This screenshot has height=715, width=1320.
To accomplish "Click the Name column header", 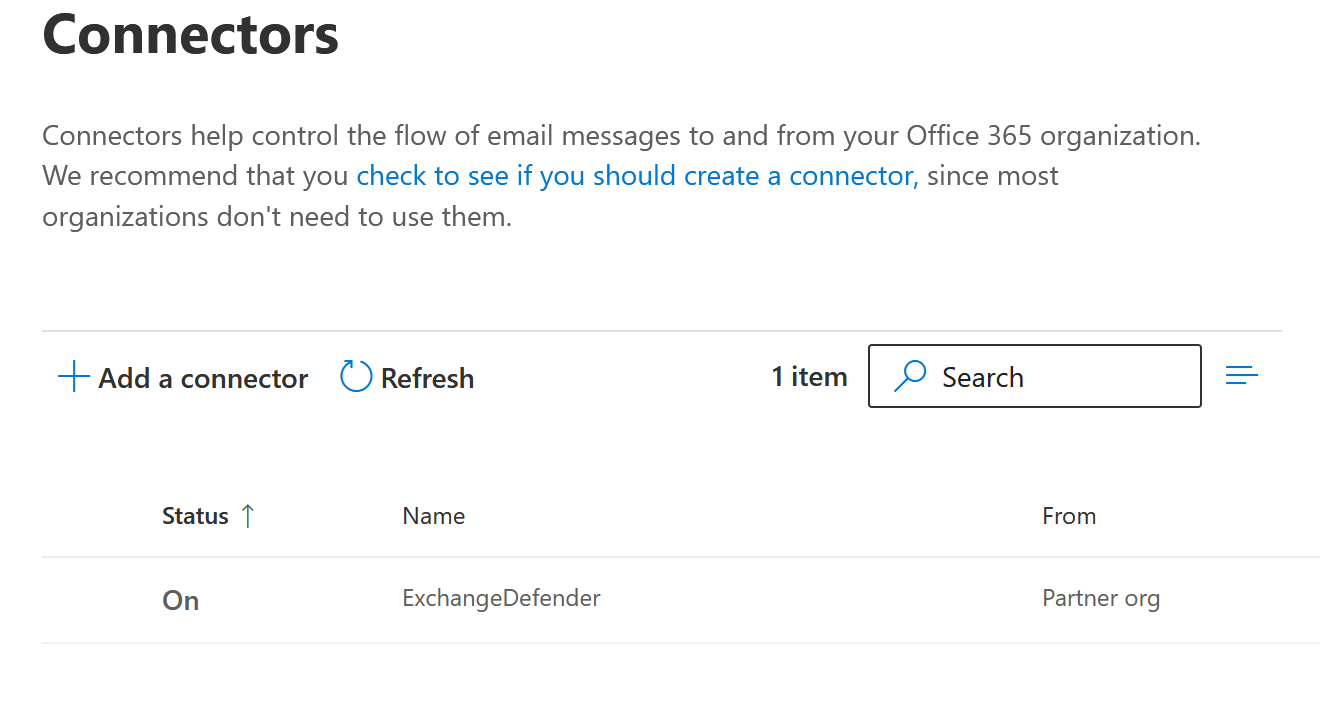I will [433, 515].
